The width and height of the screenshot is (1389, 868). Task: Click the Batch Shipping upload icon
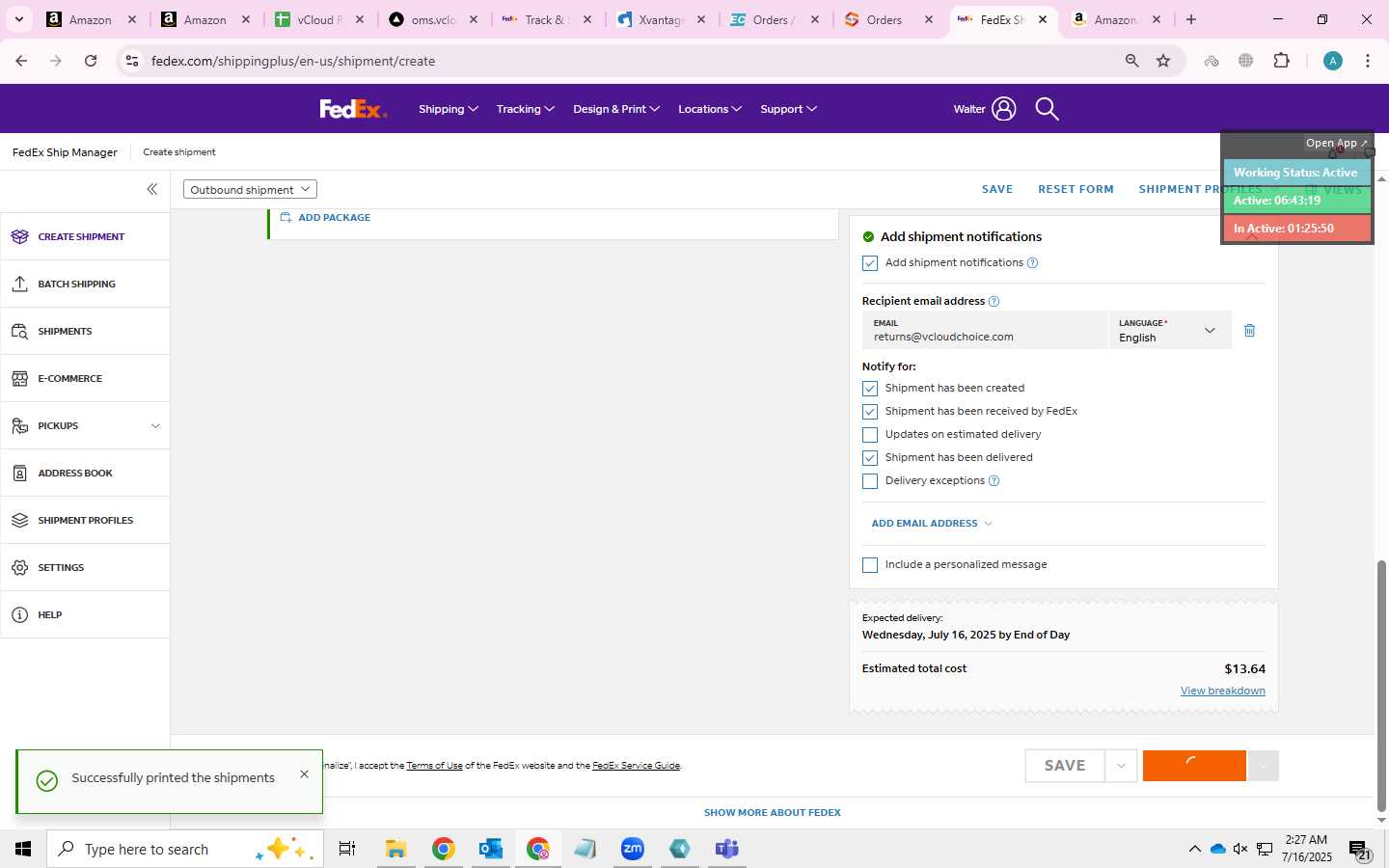(20, 284)
